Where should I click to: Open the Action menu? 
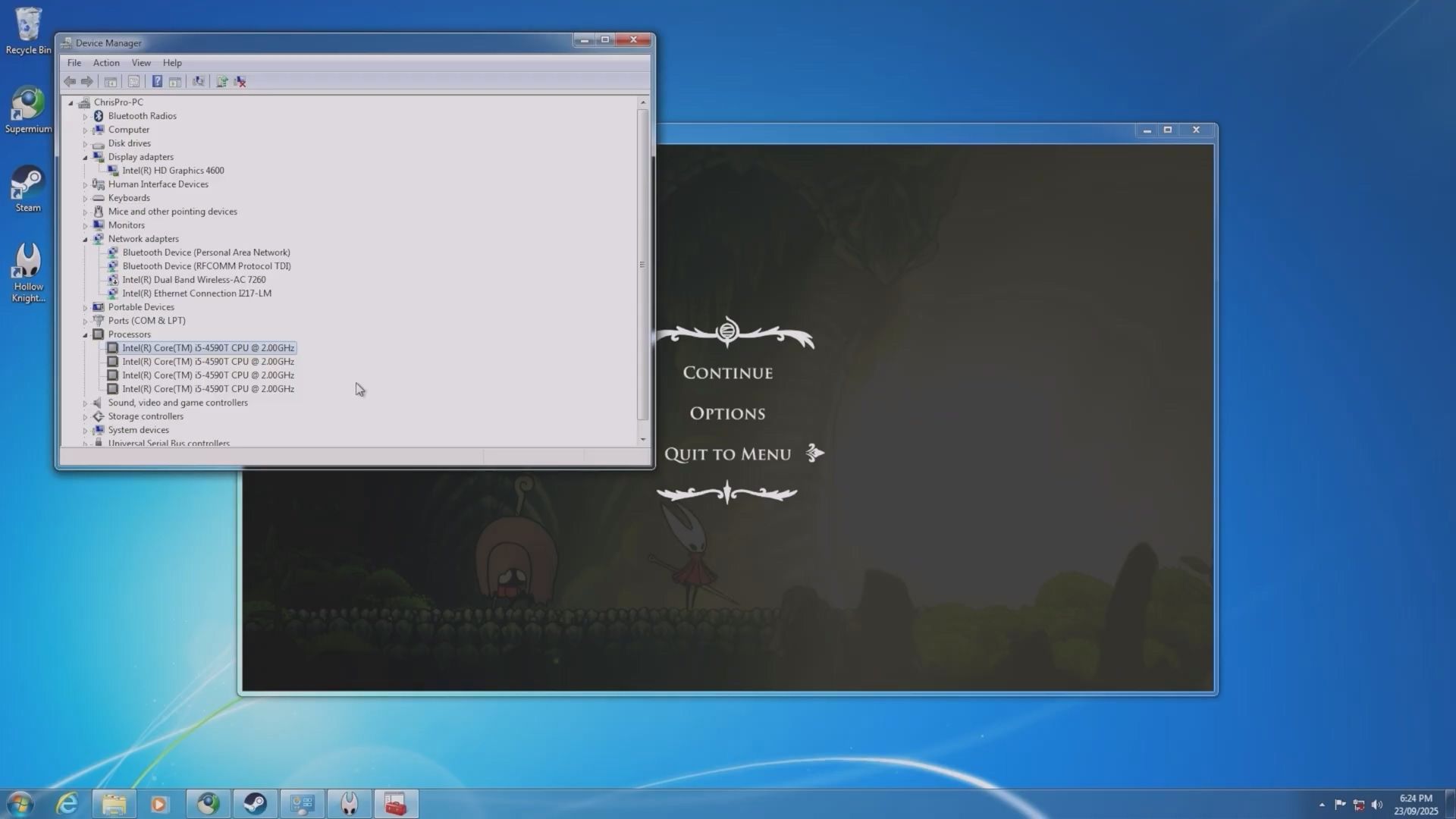106,63
